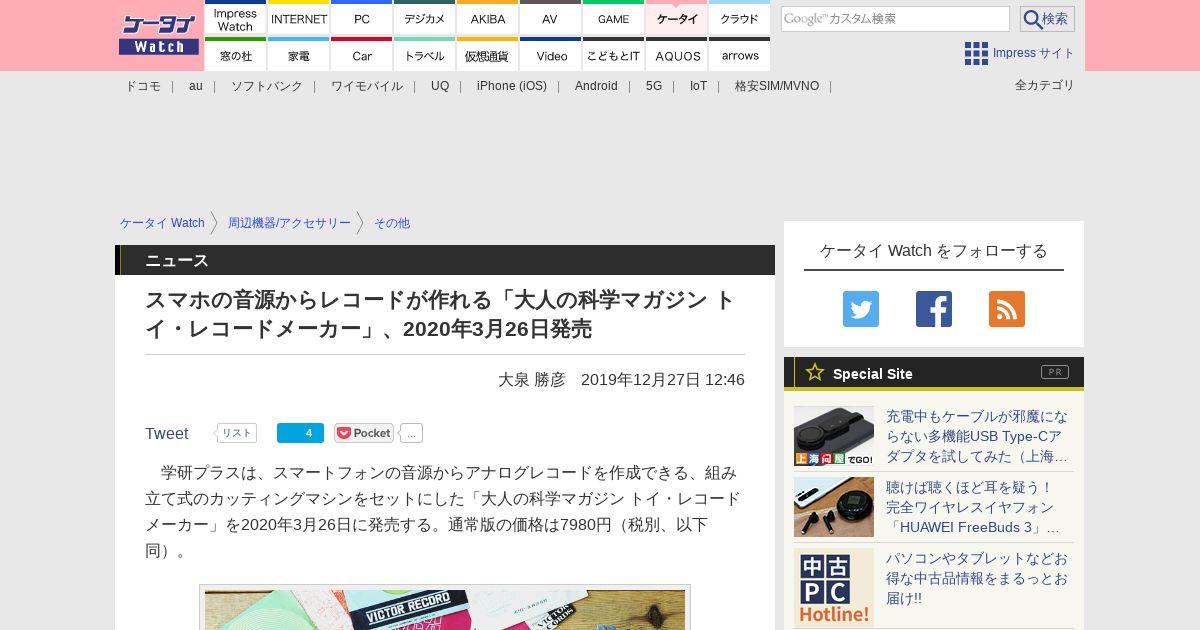Open the こどもとIT tab
This screenshot has width=1200, height=630.
[614, 54]
